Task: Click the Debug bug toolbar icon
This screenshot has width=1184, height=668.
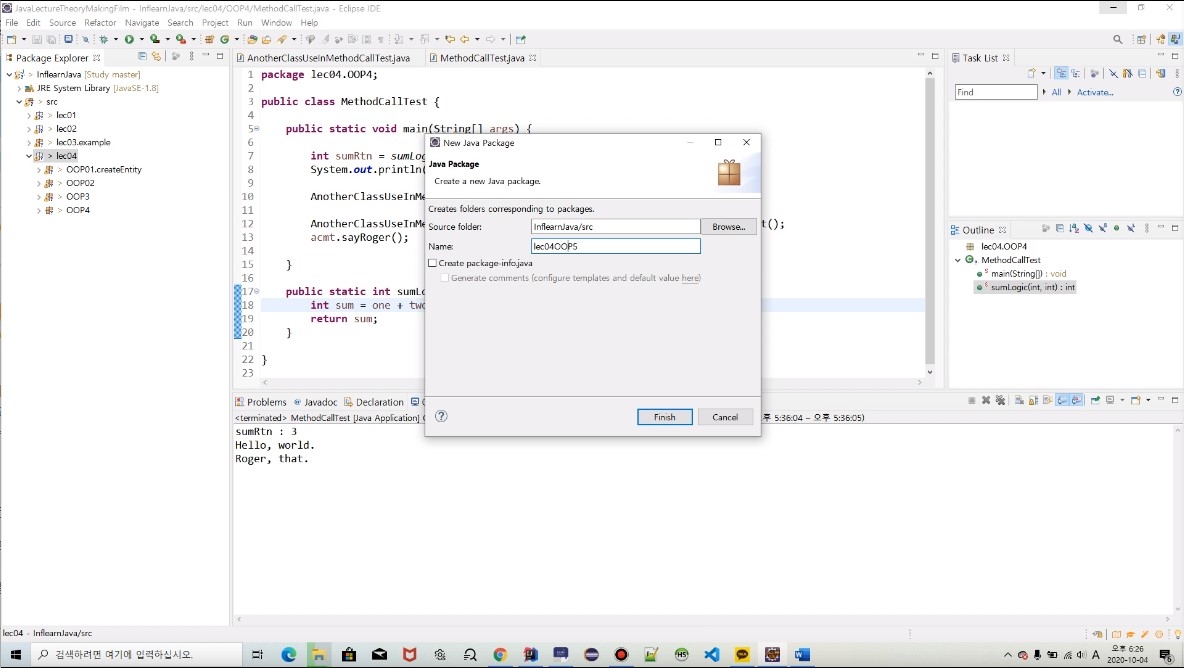Action: point(103,39)
